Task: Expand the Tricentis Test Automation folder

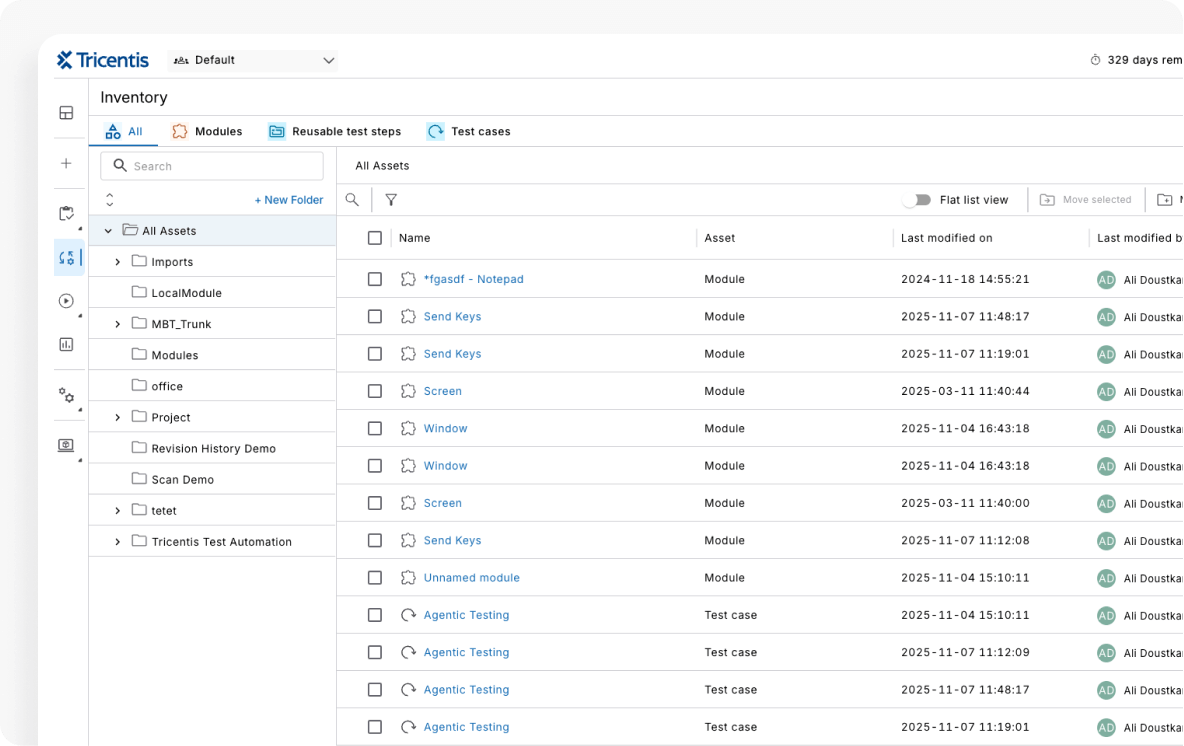Action: click(x=117, y=542)
